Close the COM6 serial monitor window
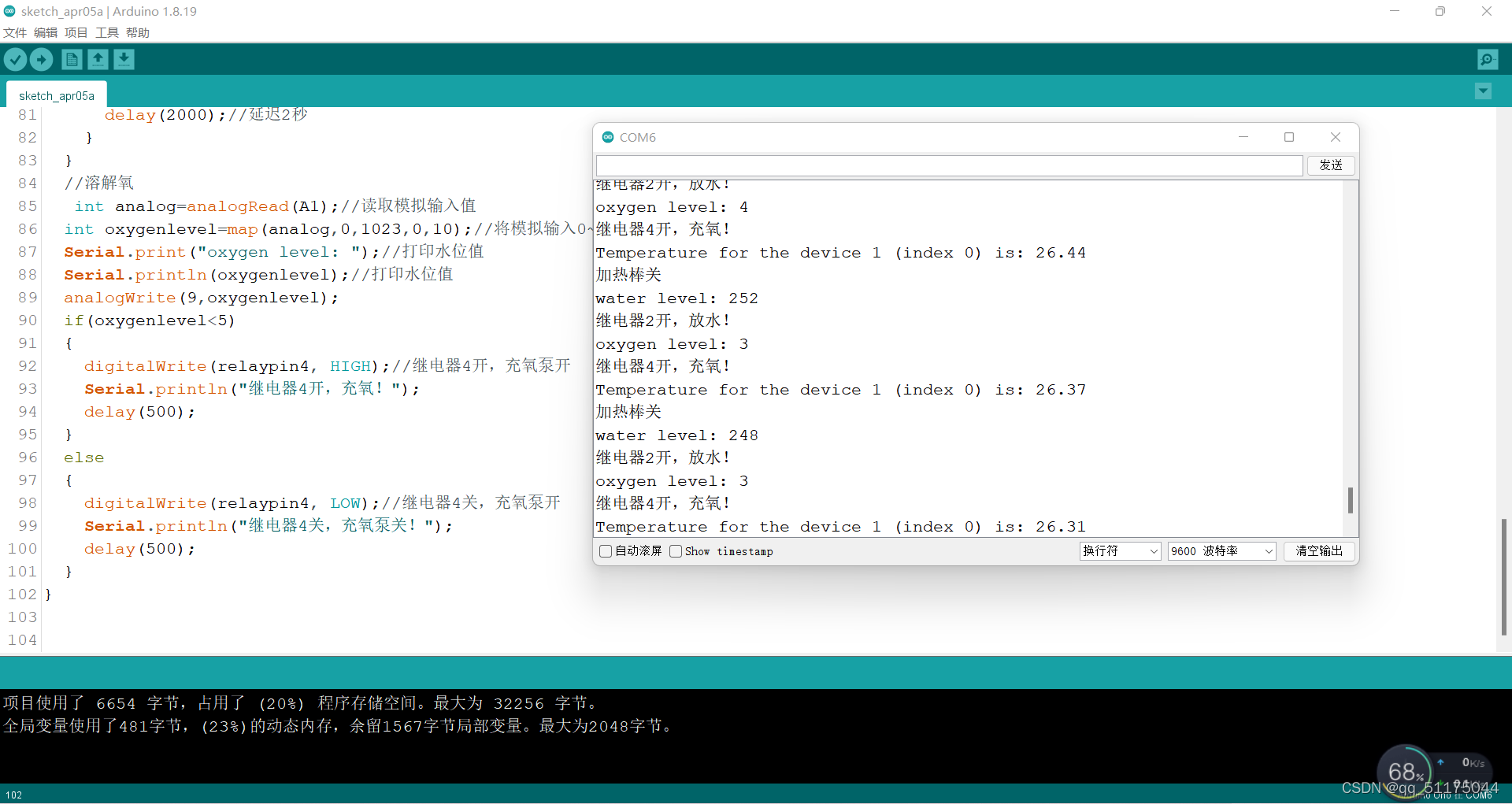Screen dimensions: 1512x804 pos(1336,137)
